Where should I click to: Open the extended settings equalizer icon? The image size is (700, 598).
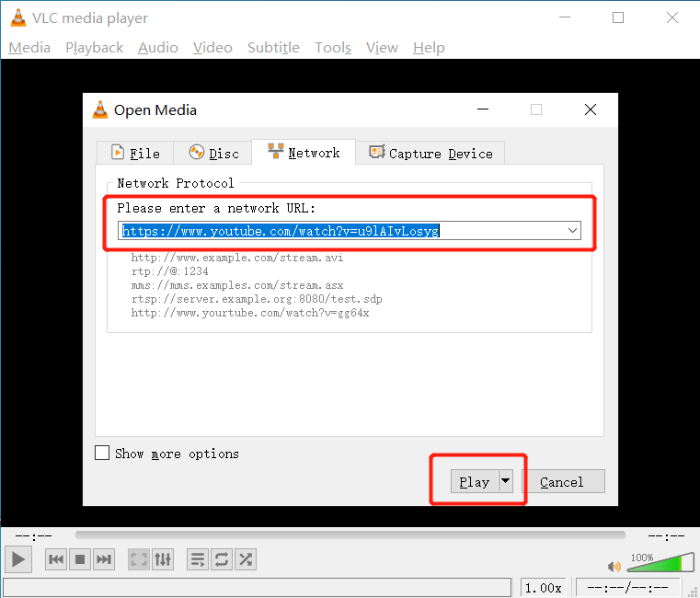click(x=162, y=559)
